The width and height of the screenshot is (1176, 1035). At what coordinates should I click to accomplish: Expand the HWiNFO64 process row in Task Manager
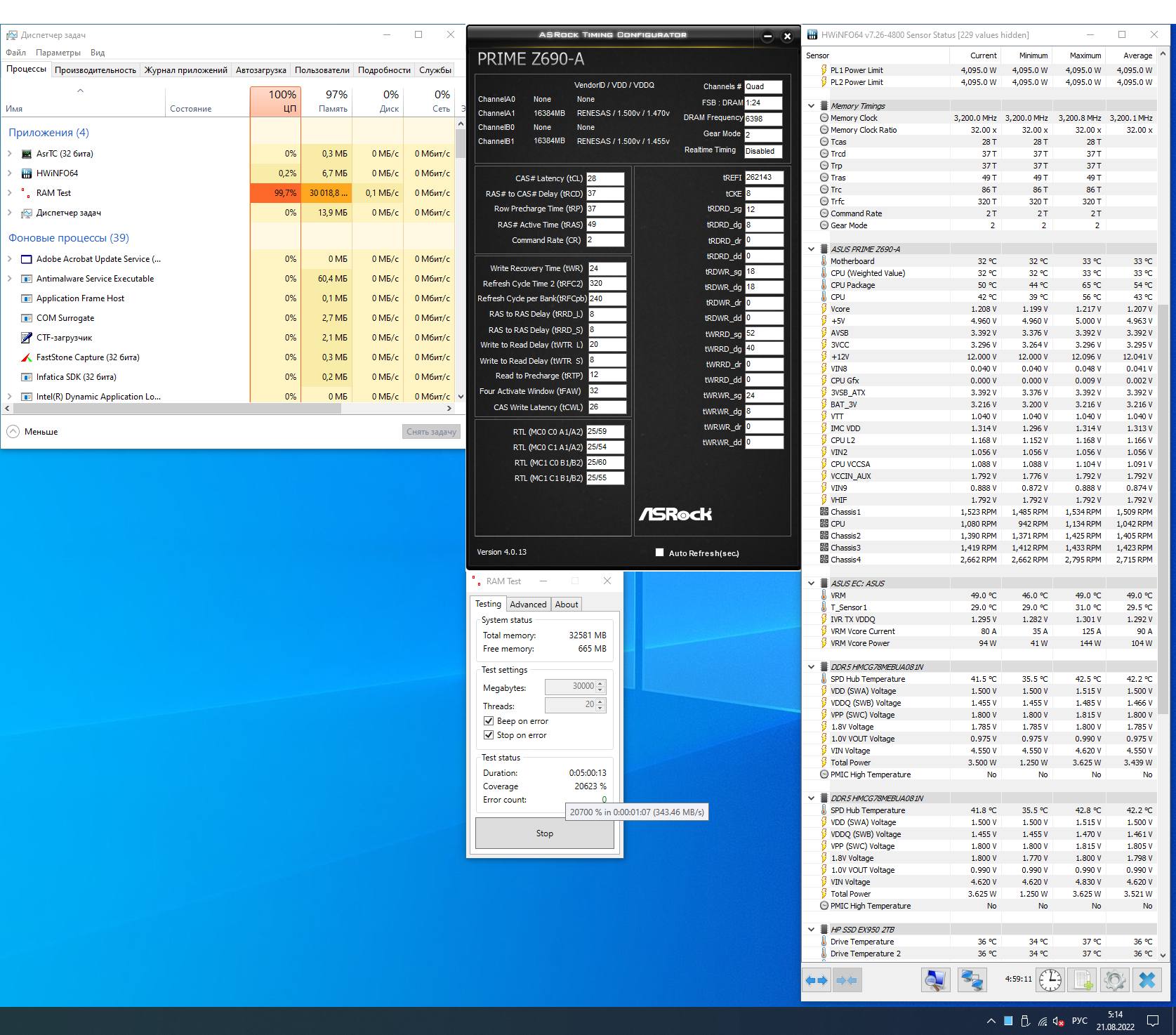click(9, 173)
